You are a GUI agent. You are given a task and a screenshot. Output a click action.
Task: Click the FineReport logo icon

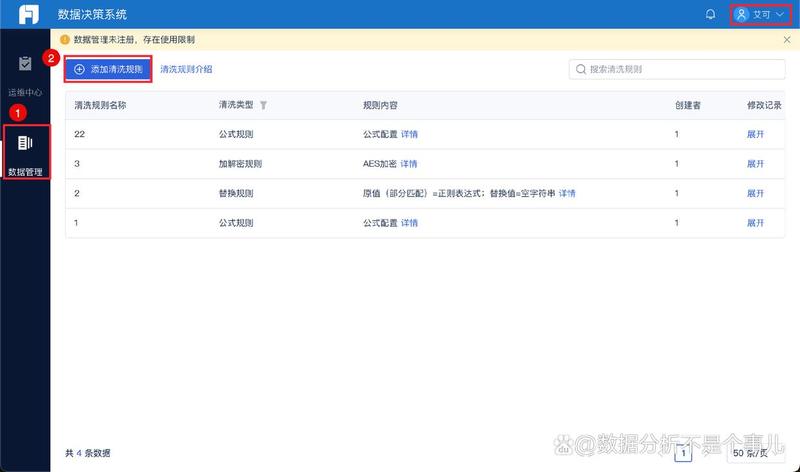pos(29,14)
